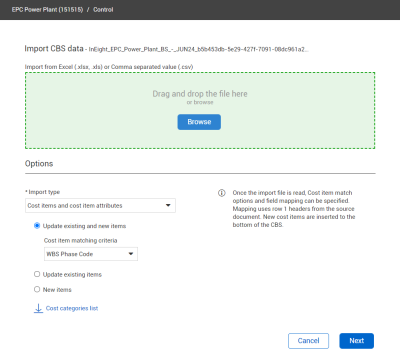400x362 pixels.
Task: Click the Cost item matching criteria label
Action: 81,240
